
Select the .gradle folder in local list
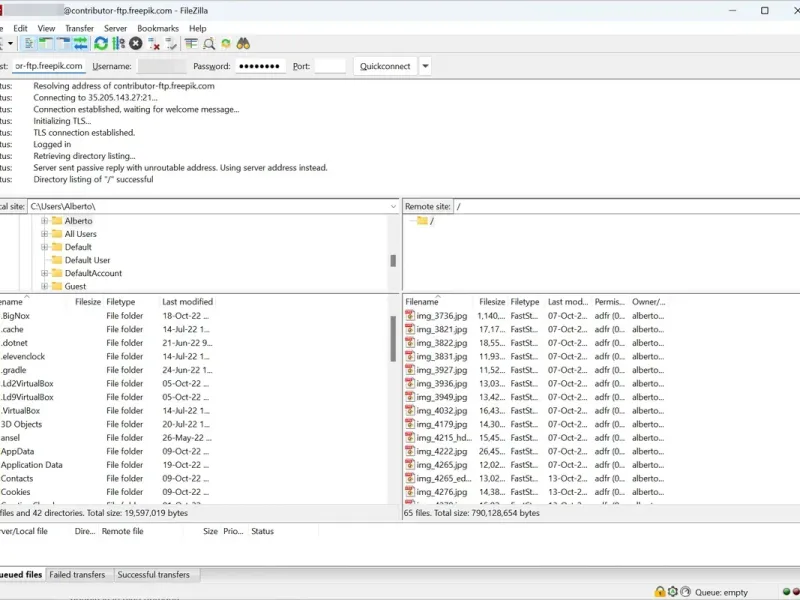click(x=107, y=370)
